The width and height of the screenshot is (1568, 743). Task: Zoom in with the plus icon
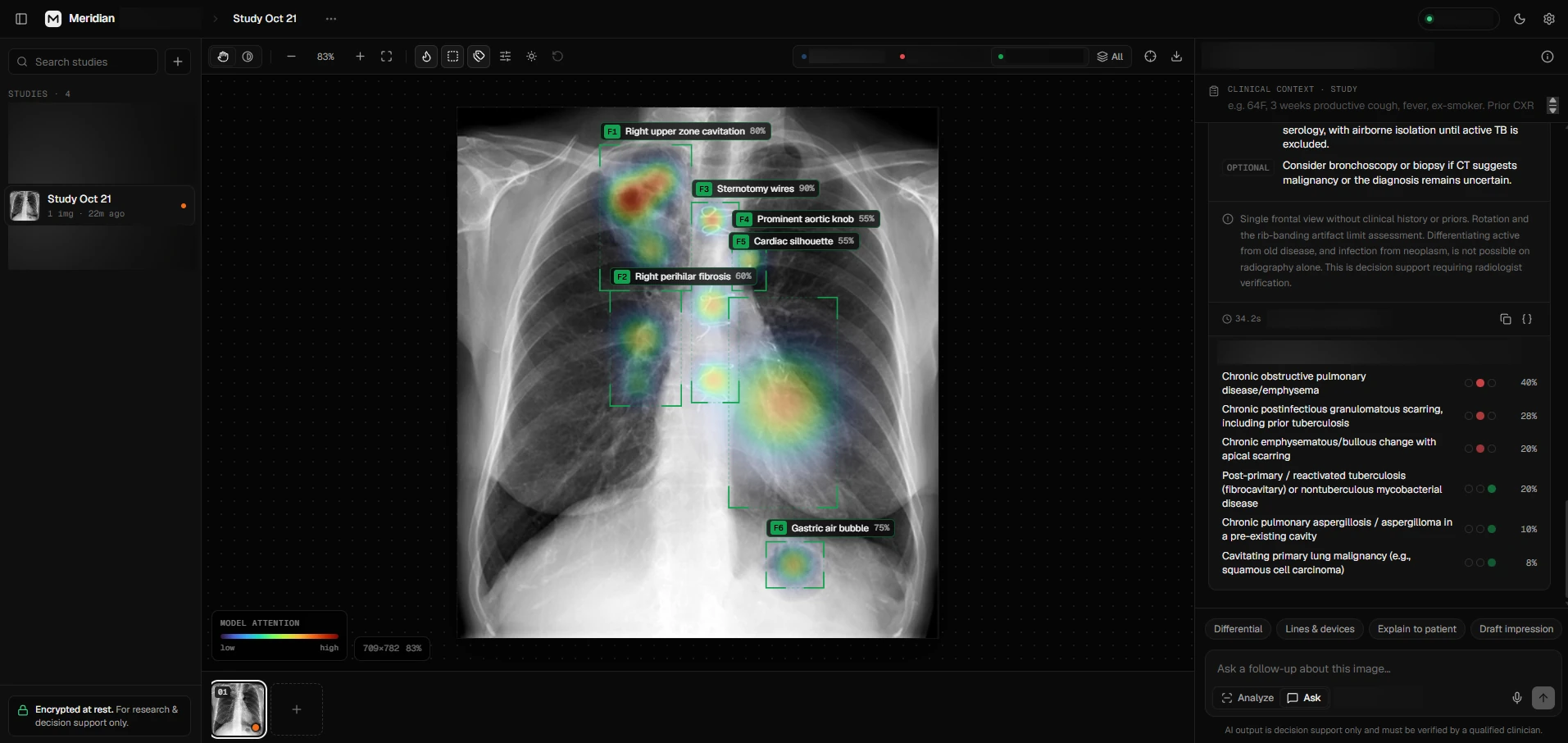[360, 57]
